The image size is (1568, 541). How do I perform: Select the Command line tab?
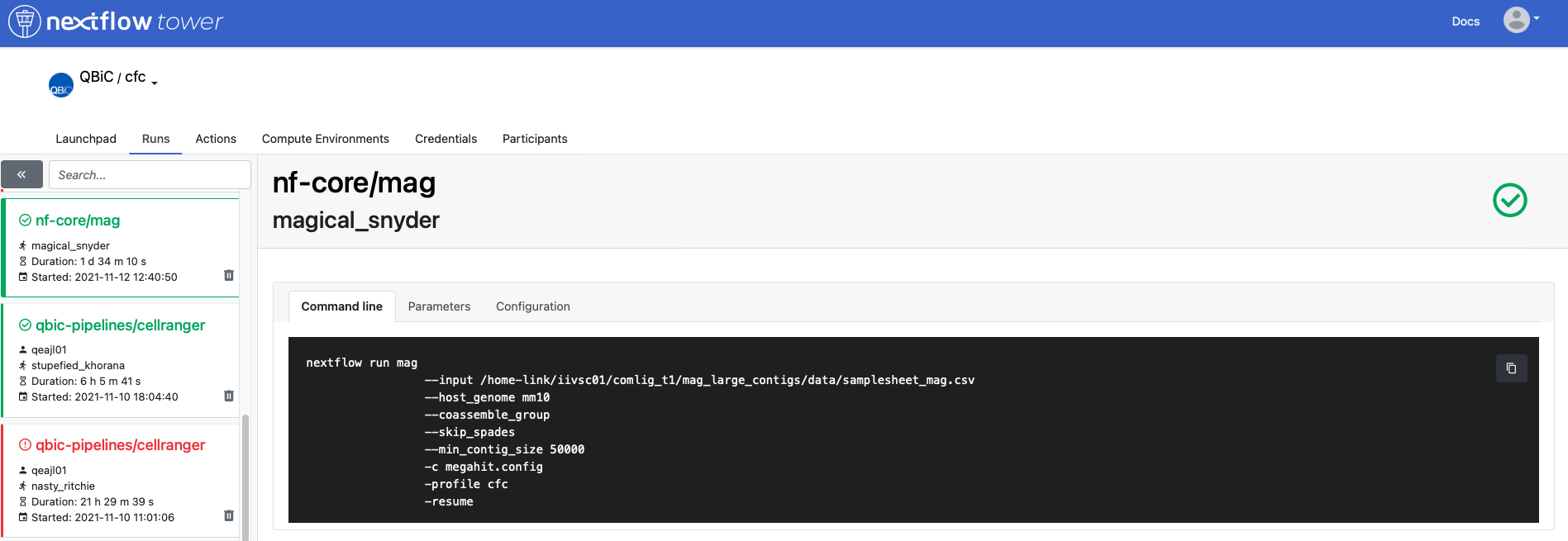[x=342, y=306]
